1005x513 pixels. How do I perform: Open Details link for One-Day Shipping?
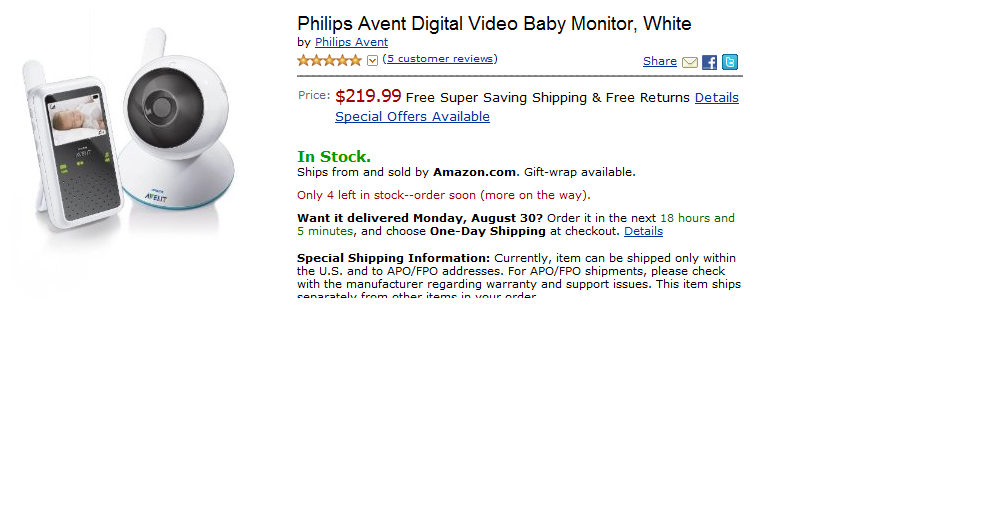(x=643, y=231)
